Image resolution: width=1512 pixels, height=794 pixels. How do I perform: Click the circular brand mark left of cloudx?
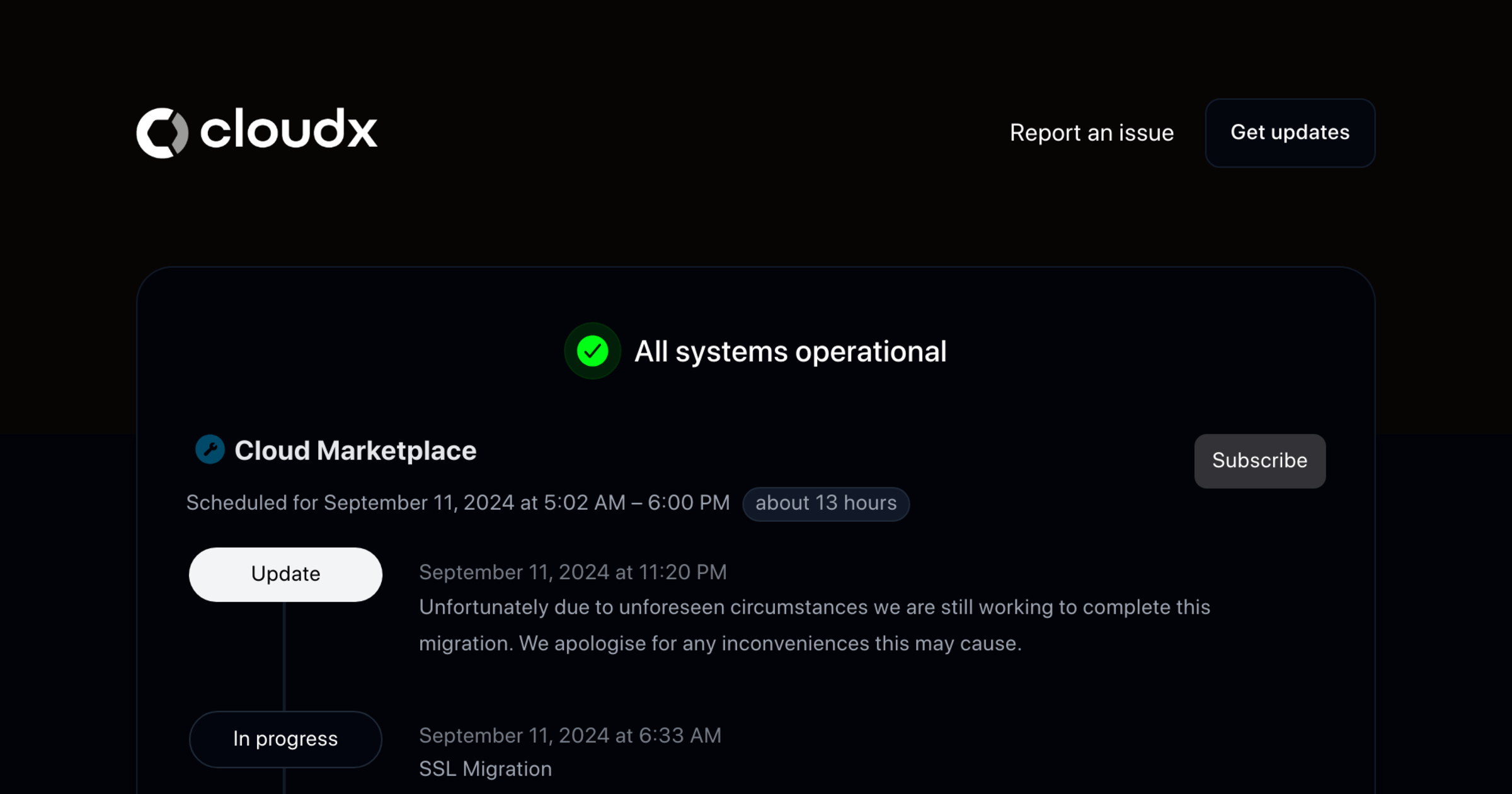pyautogui.click(x=163, y=131)
